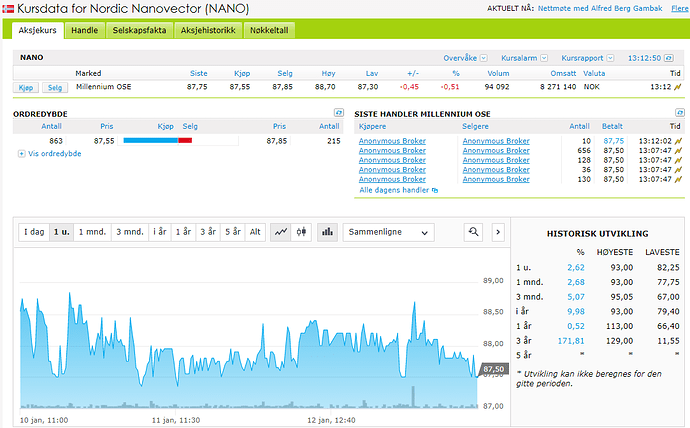Screen dimensions: 690x428
Task: Open the Aksjehistorikk tab
Action: click(208, 30)
